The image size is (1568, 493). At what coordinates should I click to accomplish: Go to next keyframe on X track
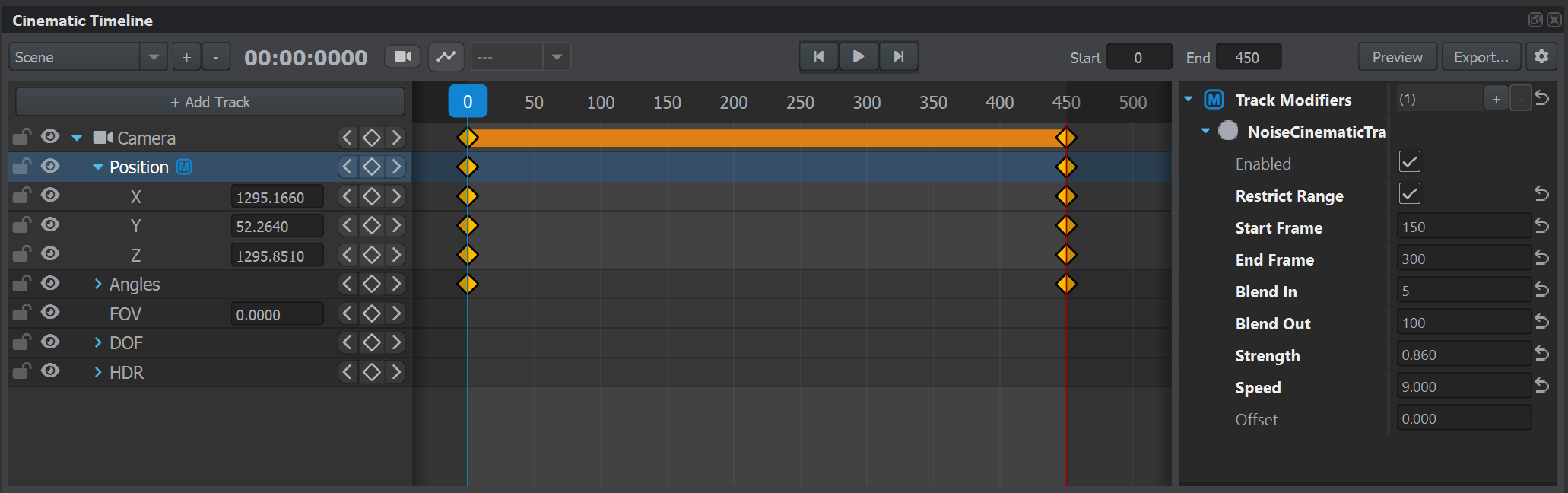coord(396,196)
